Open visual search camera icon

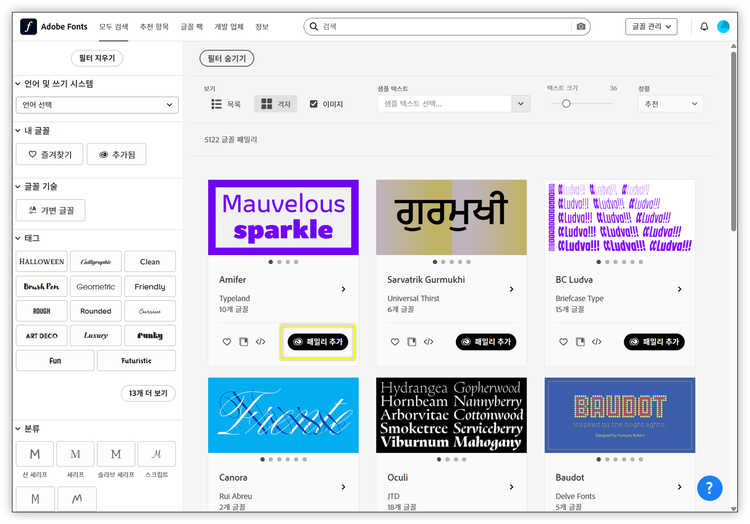pos(581,26)
